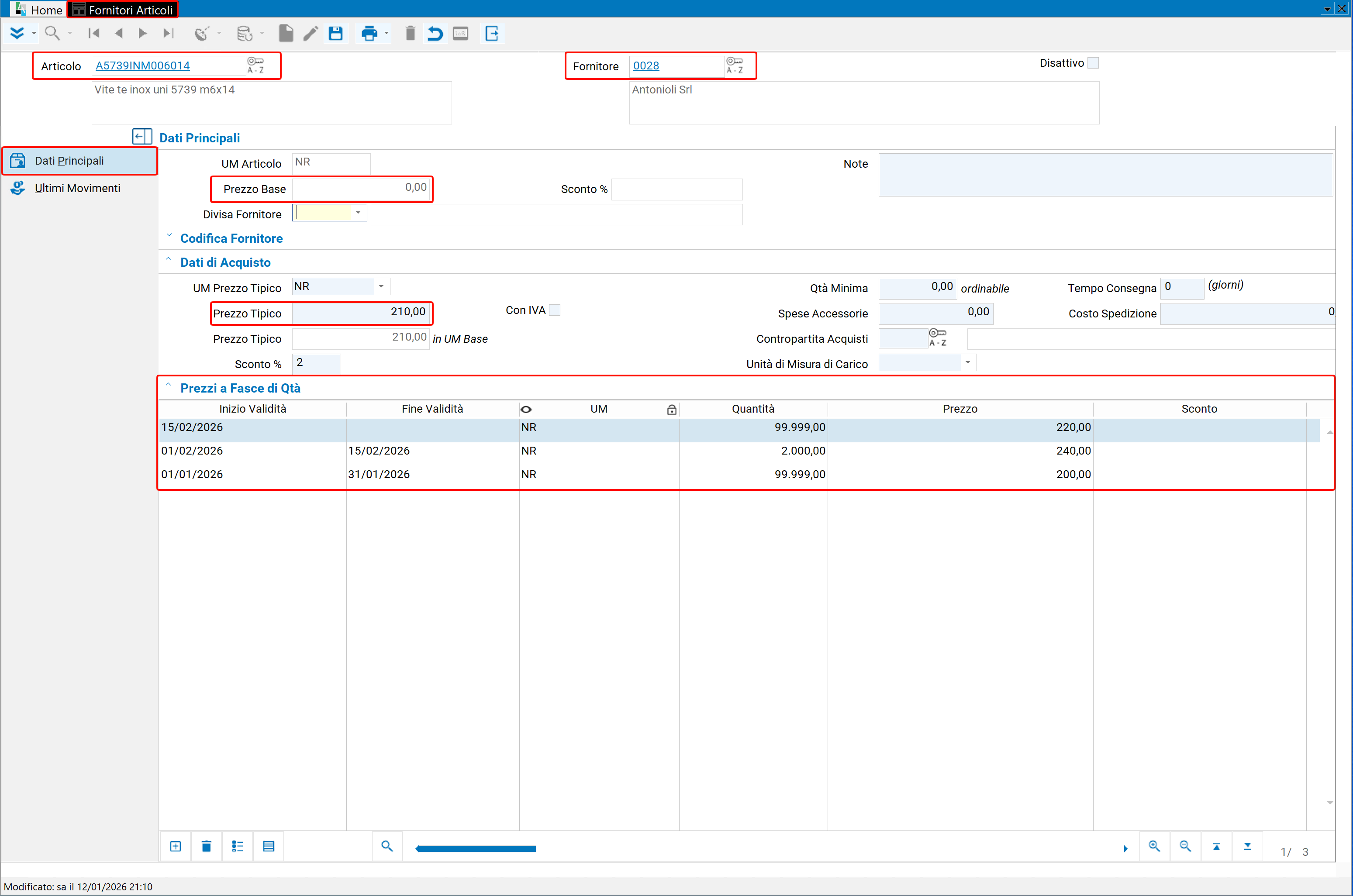Click the printer icon
Viewport: 1353px width, 896px height.
point(369,33)
